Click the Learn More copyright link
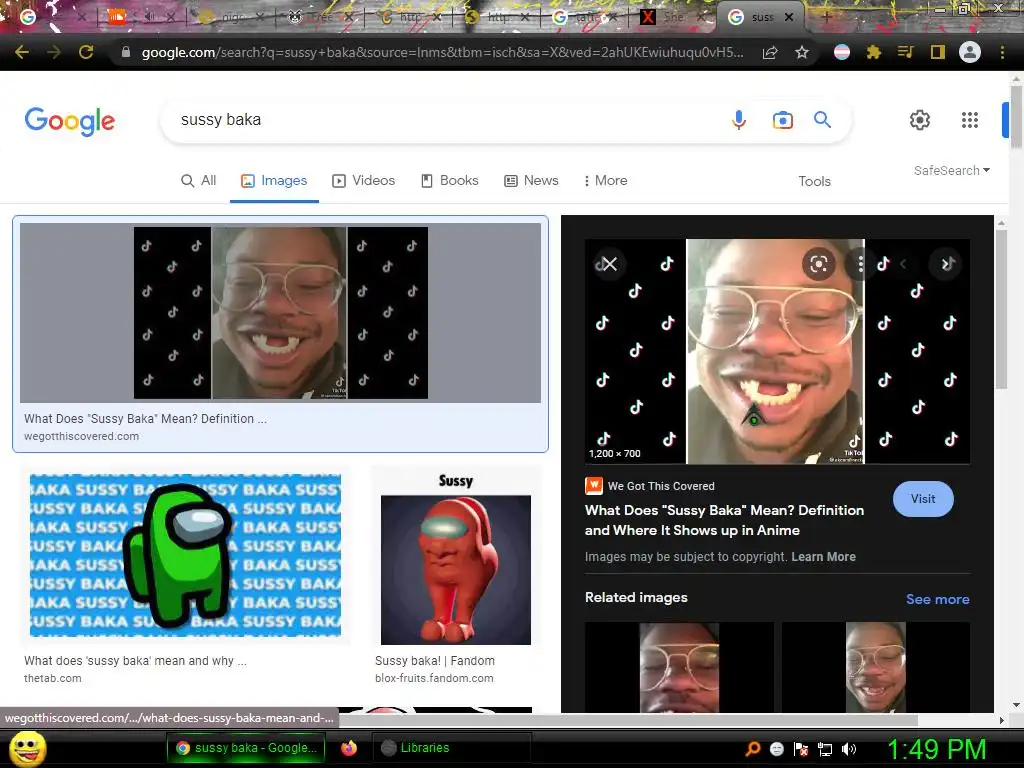Image resolution: width=1024 pixels, height=768 pixels. 824,556
